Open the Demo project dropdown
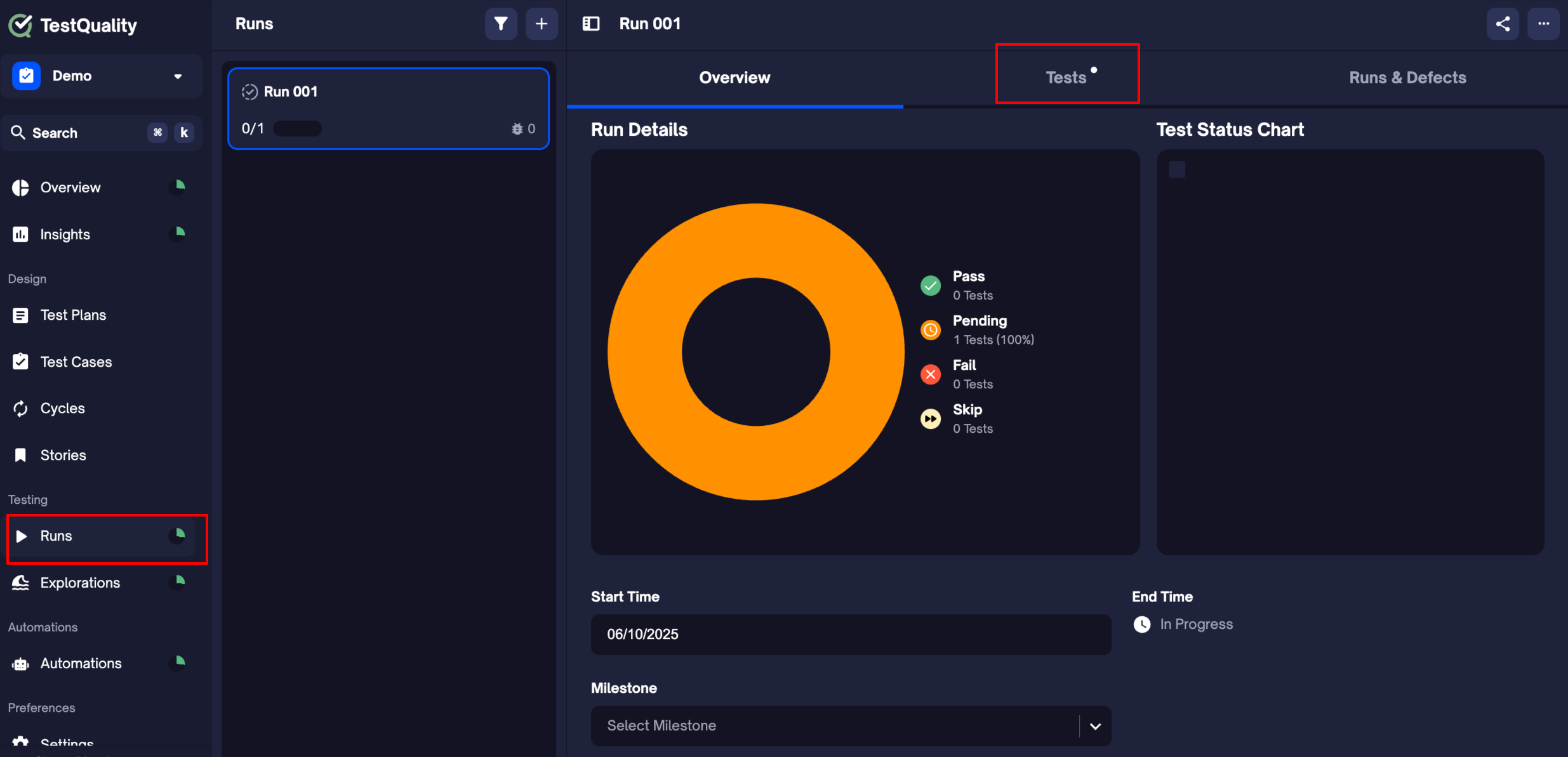This screenshot has width=1568, height=757. coord(102,76)
